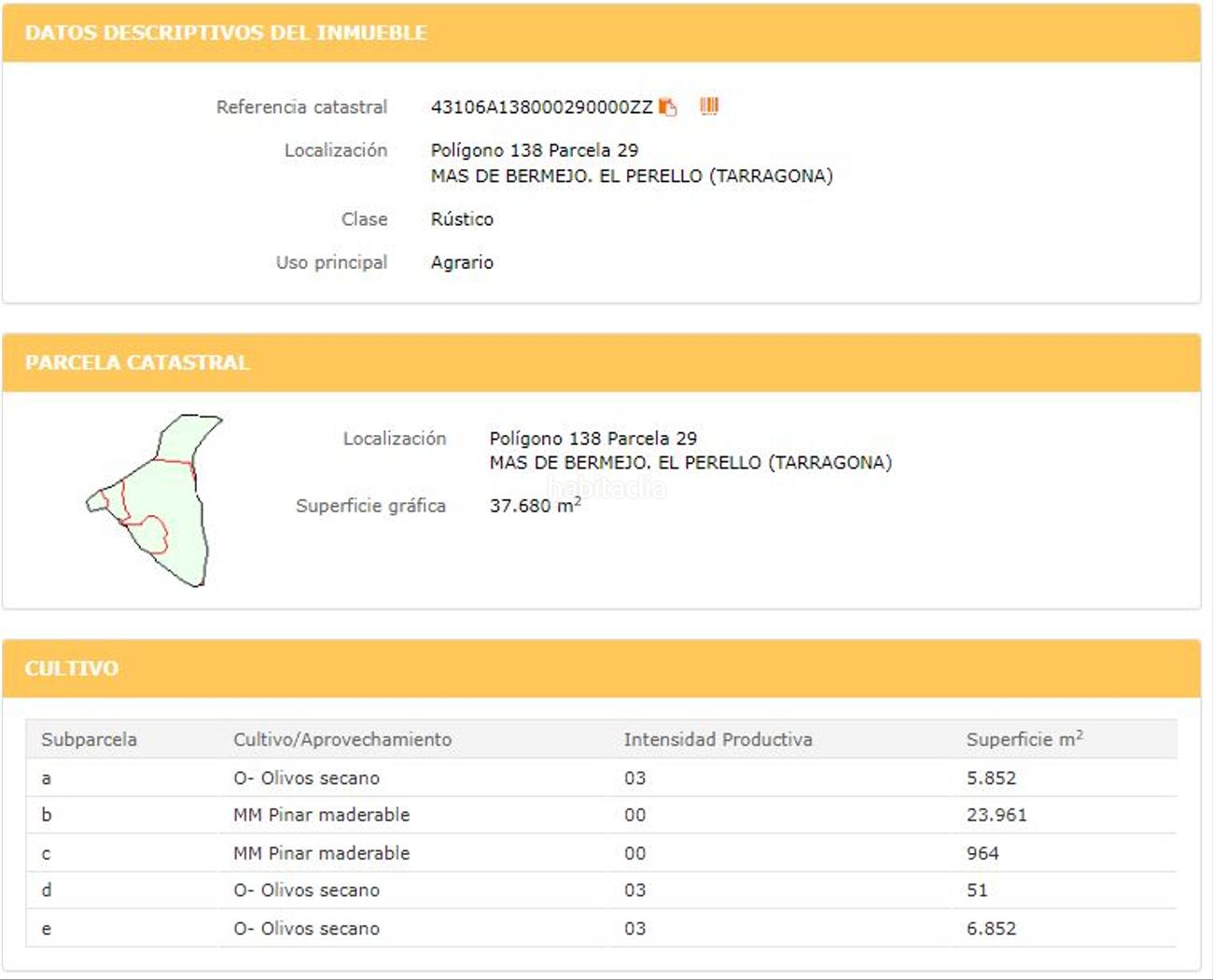Select subparcela row b in the table
The width and height of the screenshot is (1213, 980).
pyautogui.click(x=47, y=815)
